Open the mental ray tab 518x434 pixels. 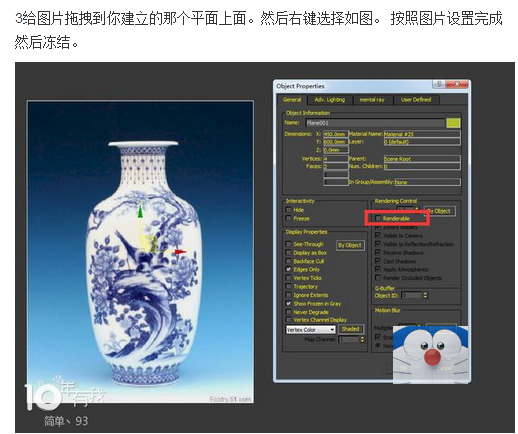click(372, 100)
